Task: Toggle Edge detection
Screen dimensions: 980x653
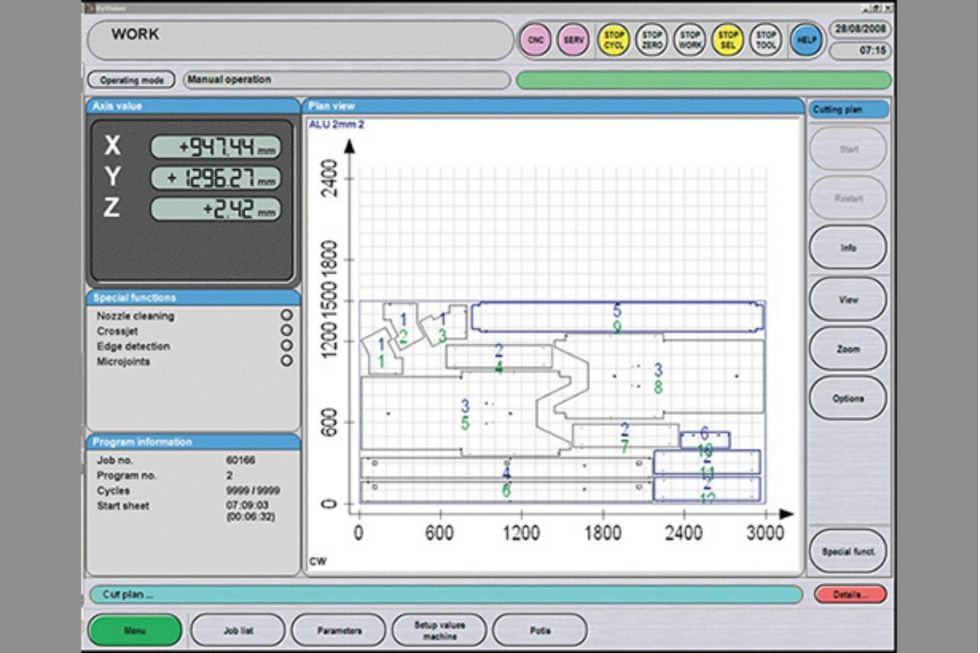Action: tap(288, 346)
